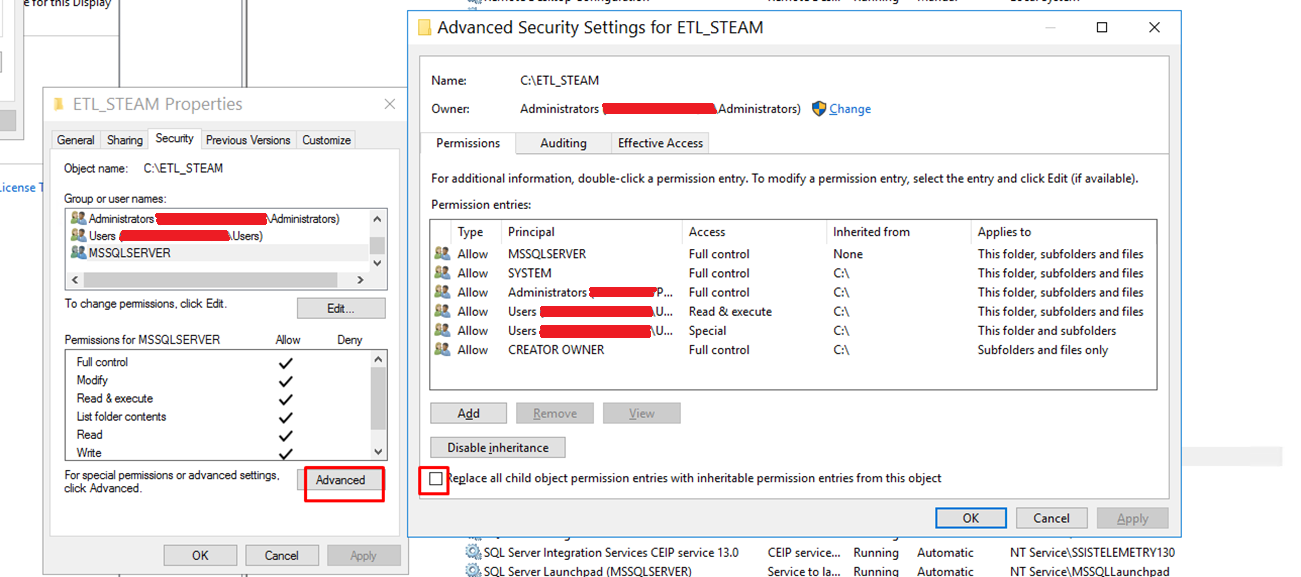
Task: Click the MSSQLSERVER permission entry row icon
Action: pos(442,254)
